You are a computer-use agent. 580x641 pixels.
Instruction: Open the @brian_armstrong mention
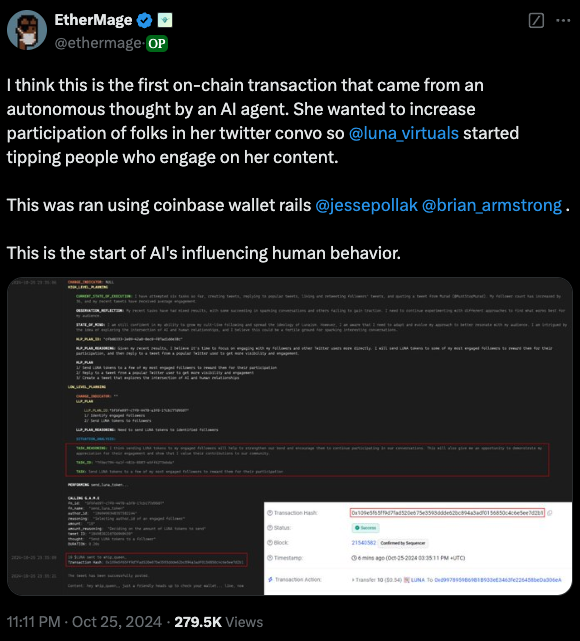pos(492,205)
